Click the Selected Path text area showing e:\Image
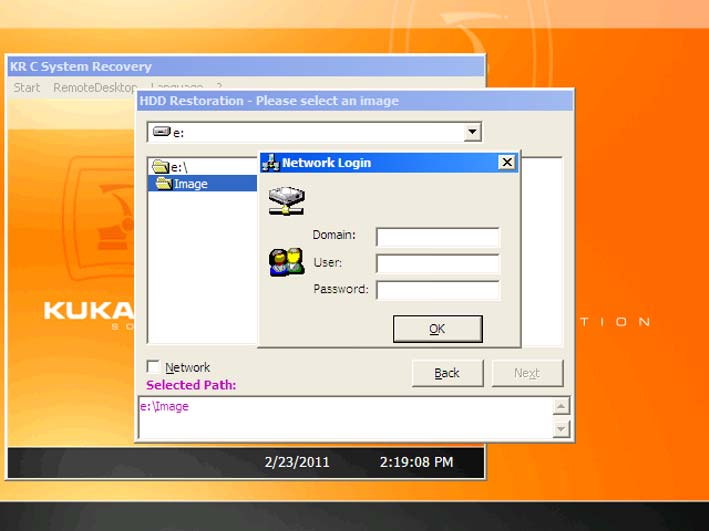709x531 pixels. pos(344,418)
